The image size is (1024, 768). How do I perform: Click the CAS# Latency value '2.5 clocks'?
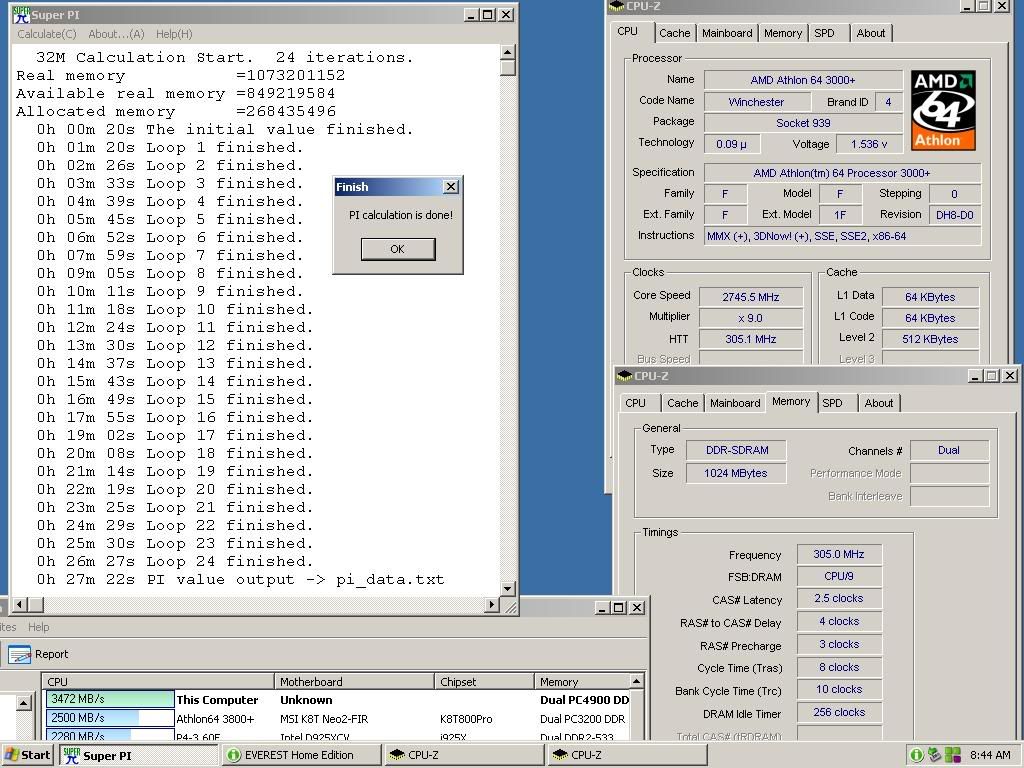click(x=839, y=598)
